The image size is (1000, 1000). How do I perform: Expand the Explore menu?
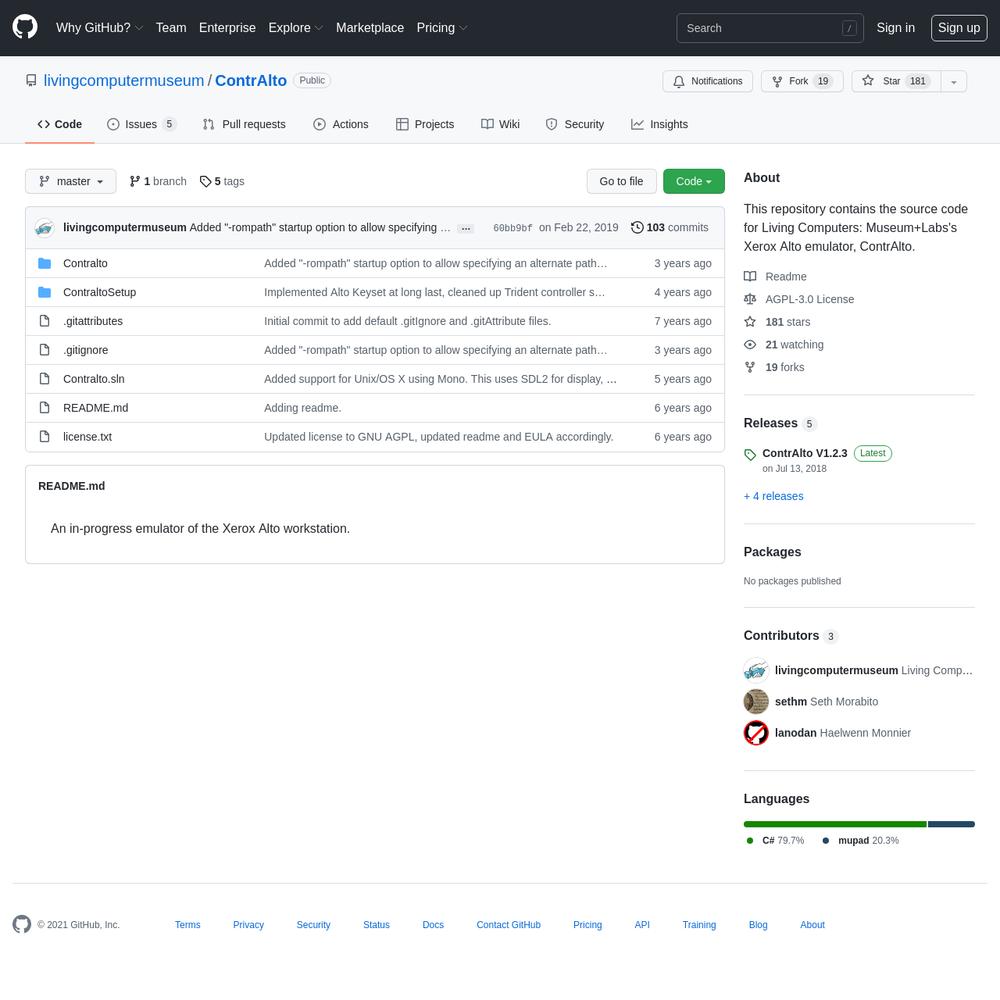point(296,27)
